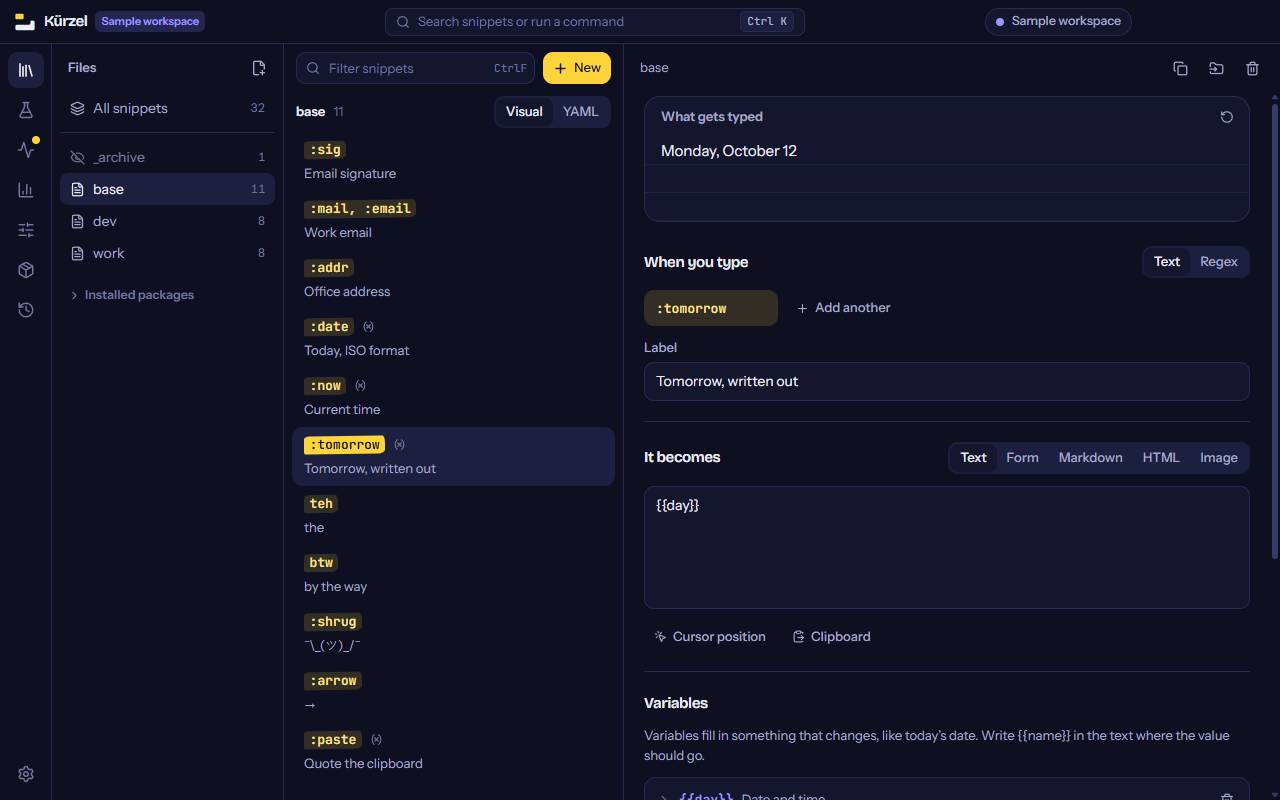1280x800 pixels.
Task: Select the HTML output tab
Action: (x=1161, y=458)
